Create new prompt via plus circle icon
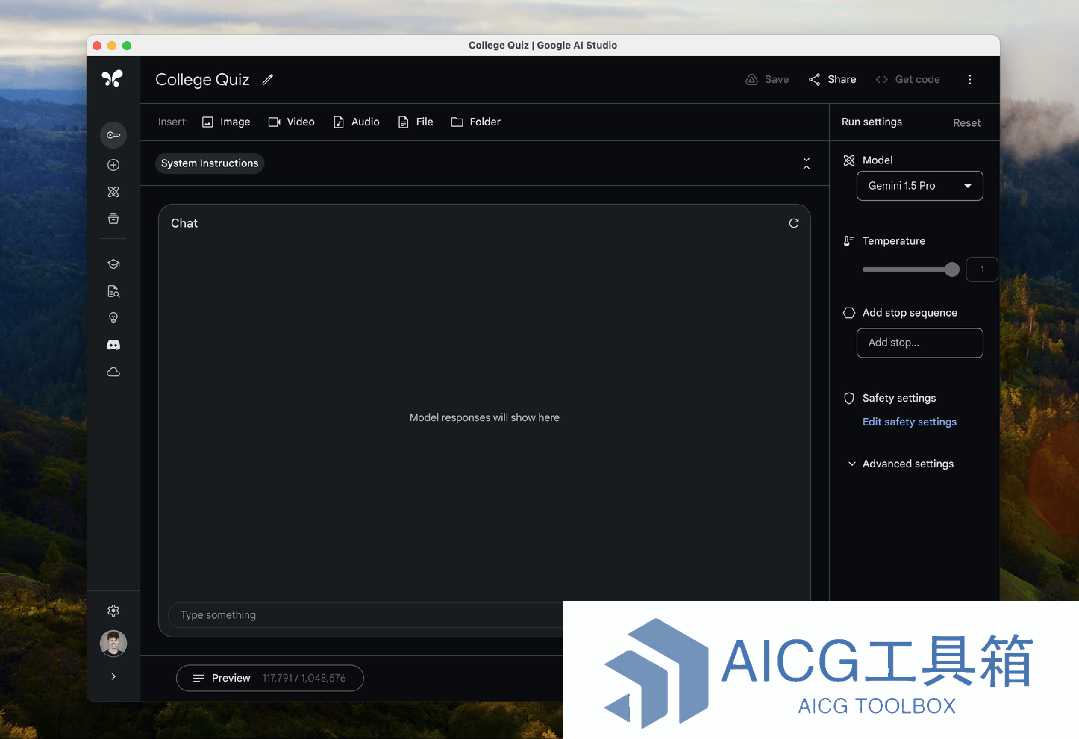This screenshot has height=739, width=1079. 114,165
